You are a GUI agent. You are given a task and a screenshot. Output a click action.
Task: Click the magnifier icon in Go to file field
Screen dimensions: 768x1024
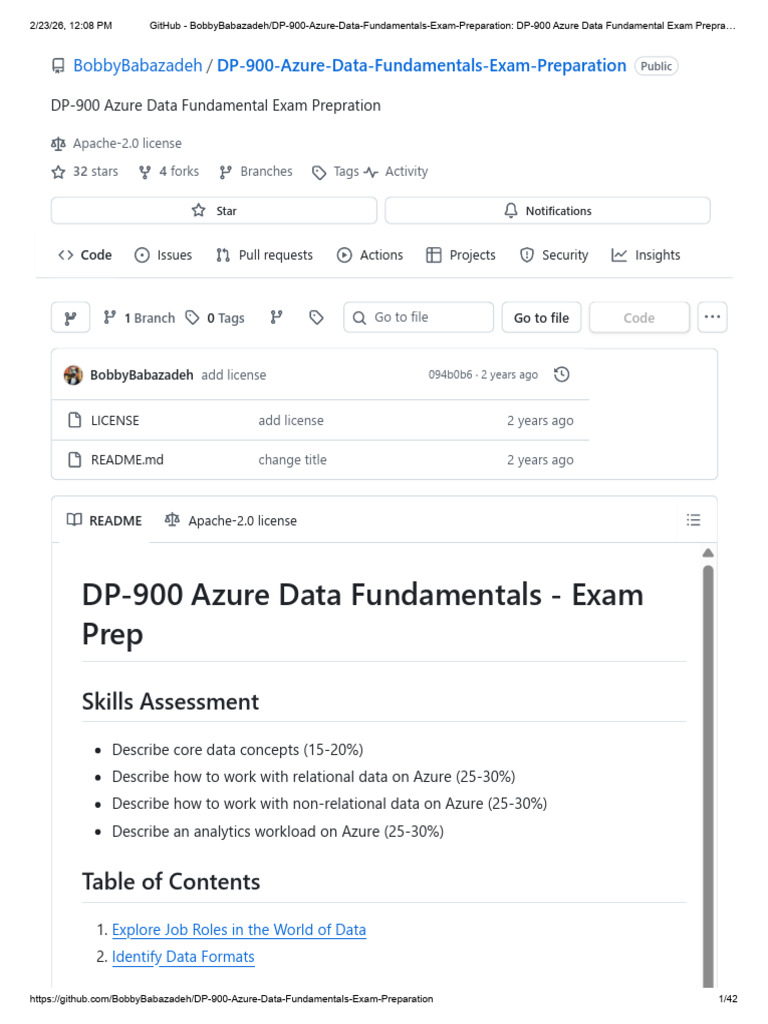tap(359, 318)
